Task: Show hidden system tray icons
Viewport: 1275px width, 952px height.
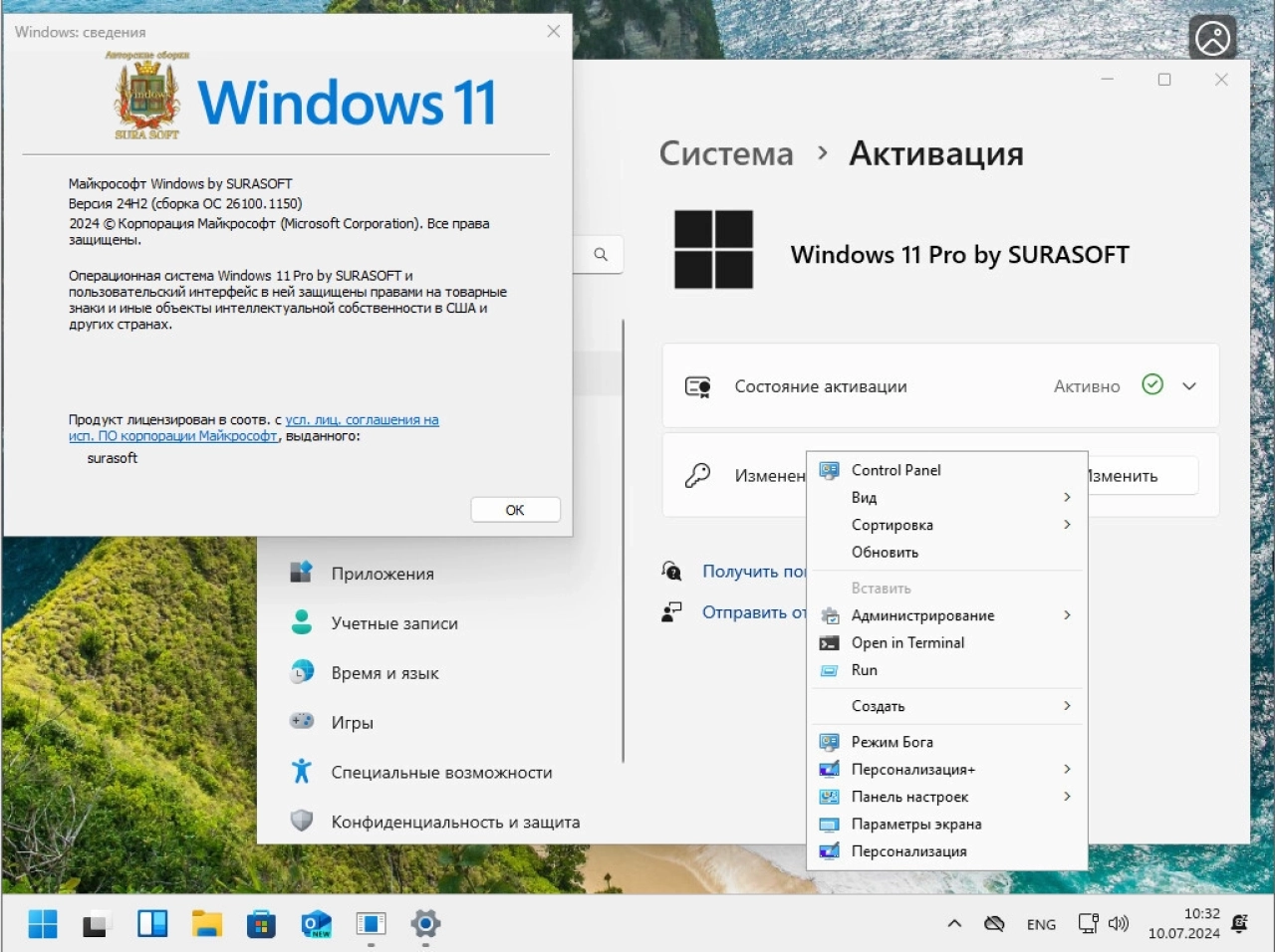Action: (954, 924)
